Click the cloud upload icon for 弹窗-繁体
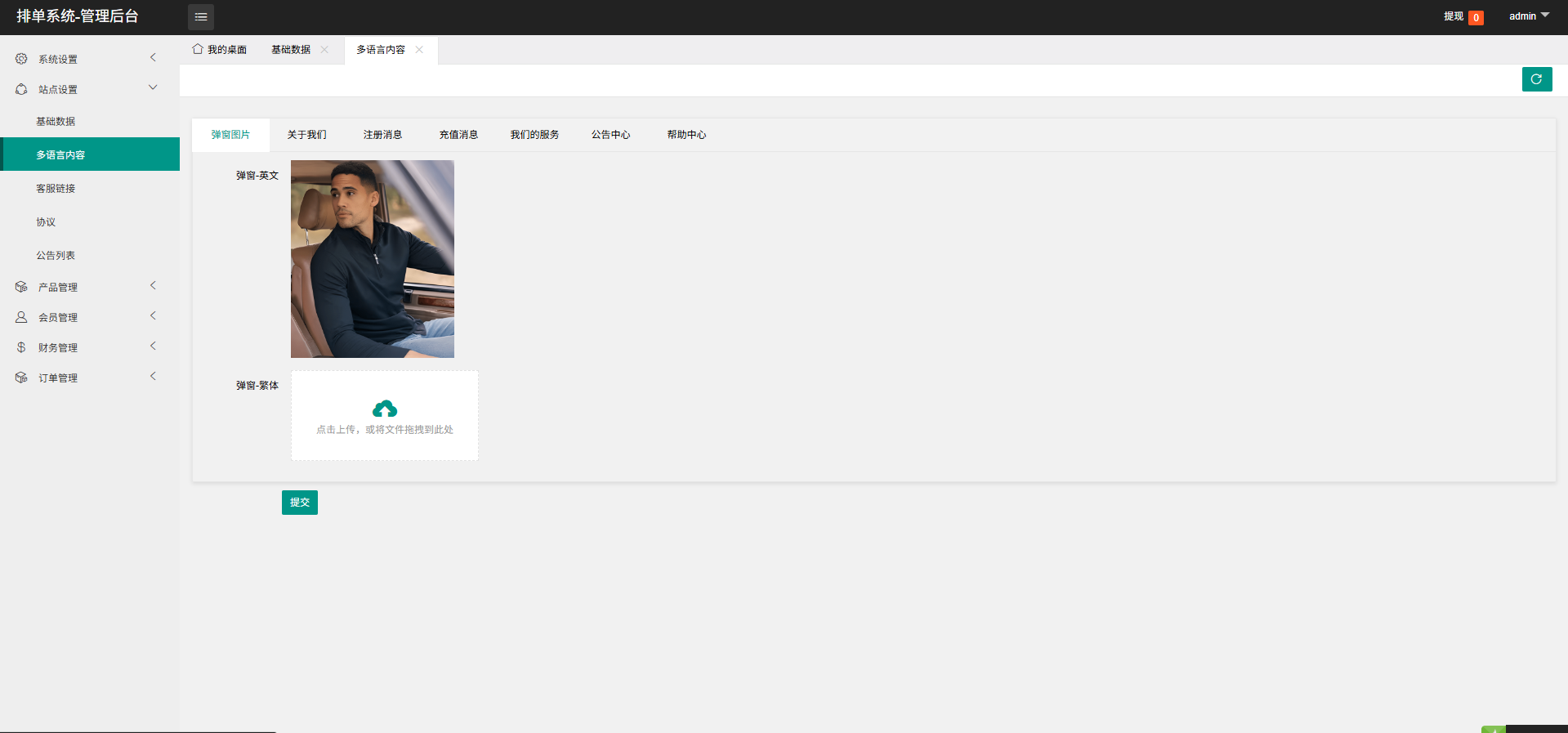The height and width of the screenshot is (733, 1568). (385, 409)
